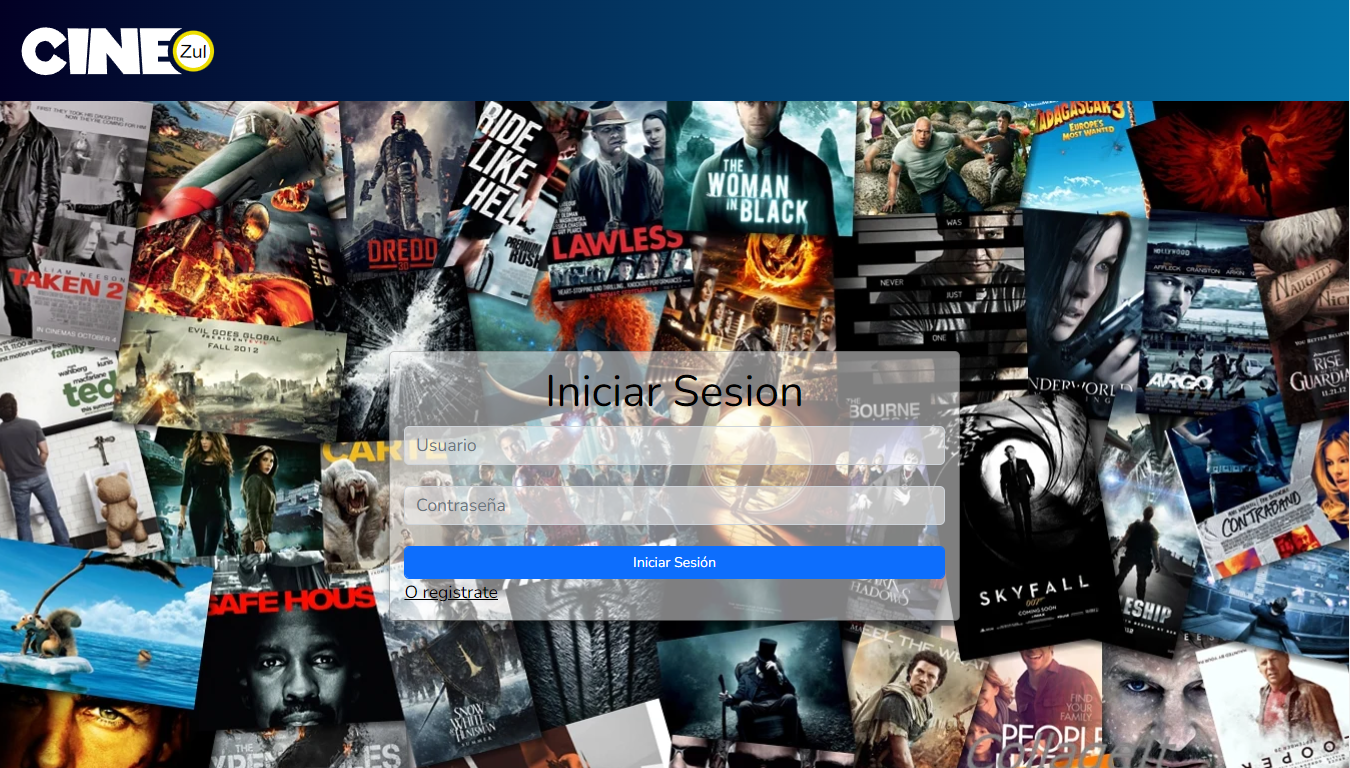Click into the Contraseña password field

tap(674, 505)
